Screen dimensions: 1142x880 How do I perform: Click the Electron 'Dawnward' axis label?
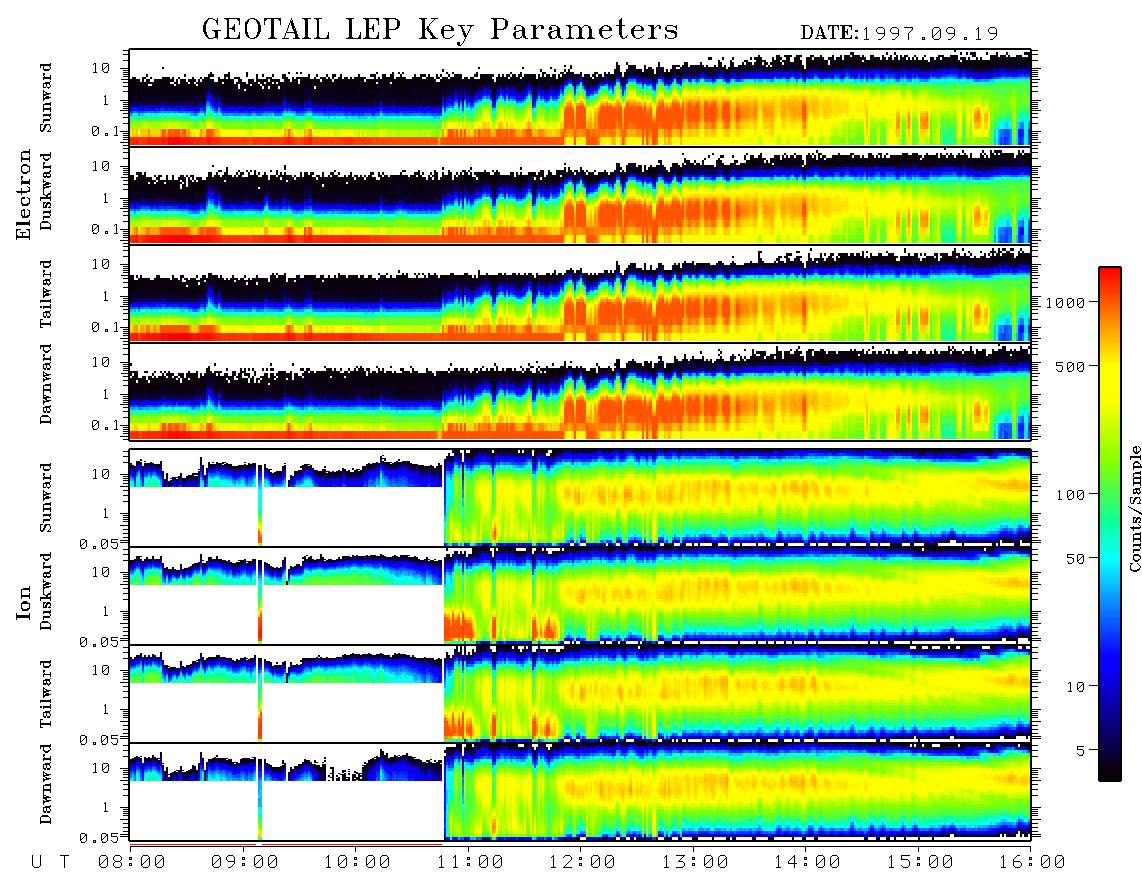(46, 384)
